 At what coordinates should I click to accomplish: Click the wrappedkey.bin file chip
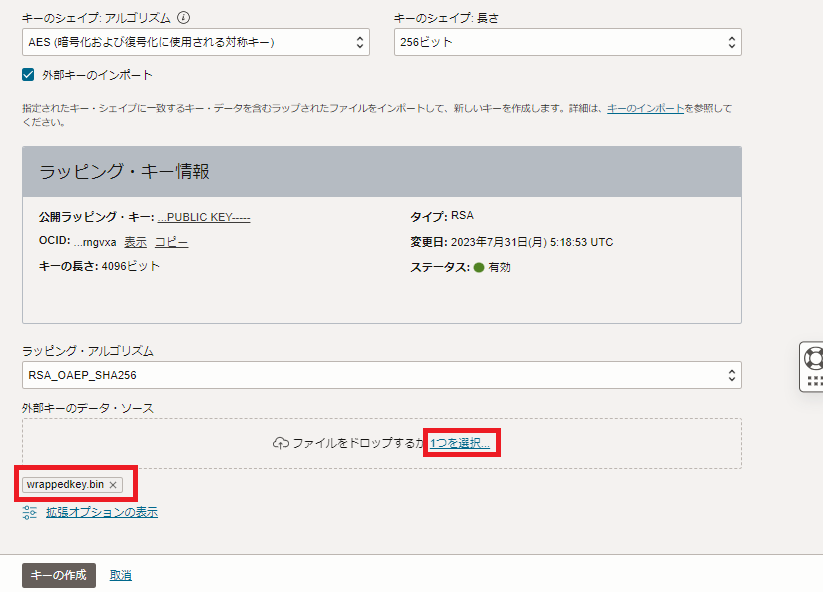(x=66, y=485)
